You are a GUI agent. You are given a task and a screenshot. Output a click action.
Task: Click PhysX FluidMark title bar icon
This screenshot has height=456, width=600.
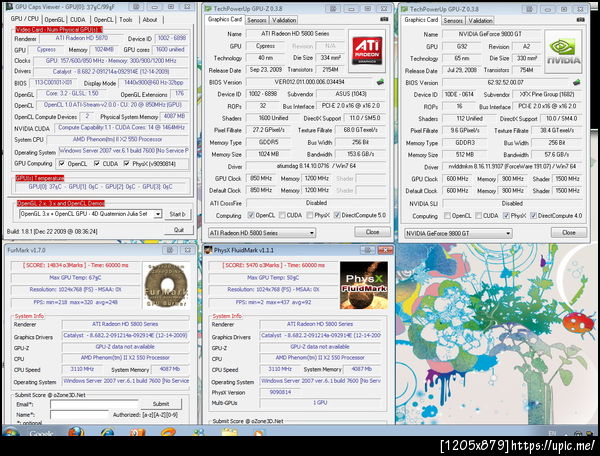coord(208,250)
